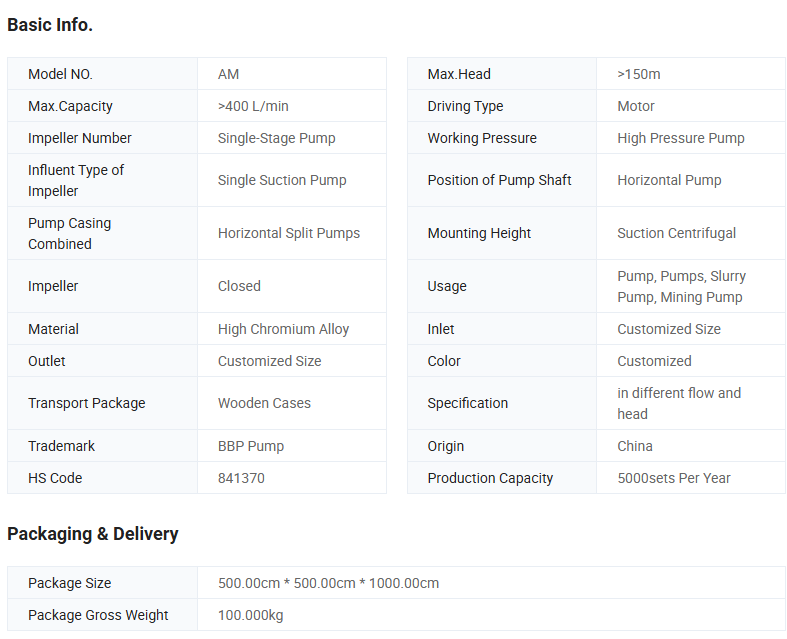Select the Single-Stage Pump value
Image resolution: width=787 pixels, height=639 pixels.
click(x=277, y=138)
